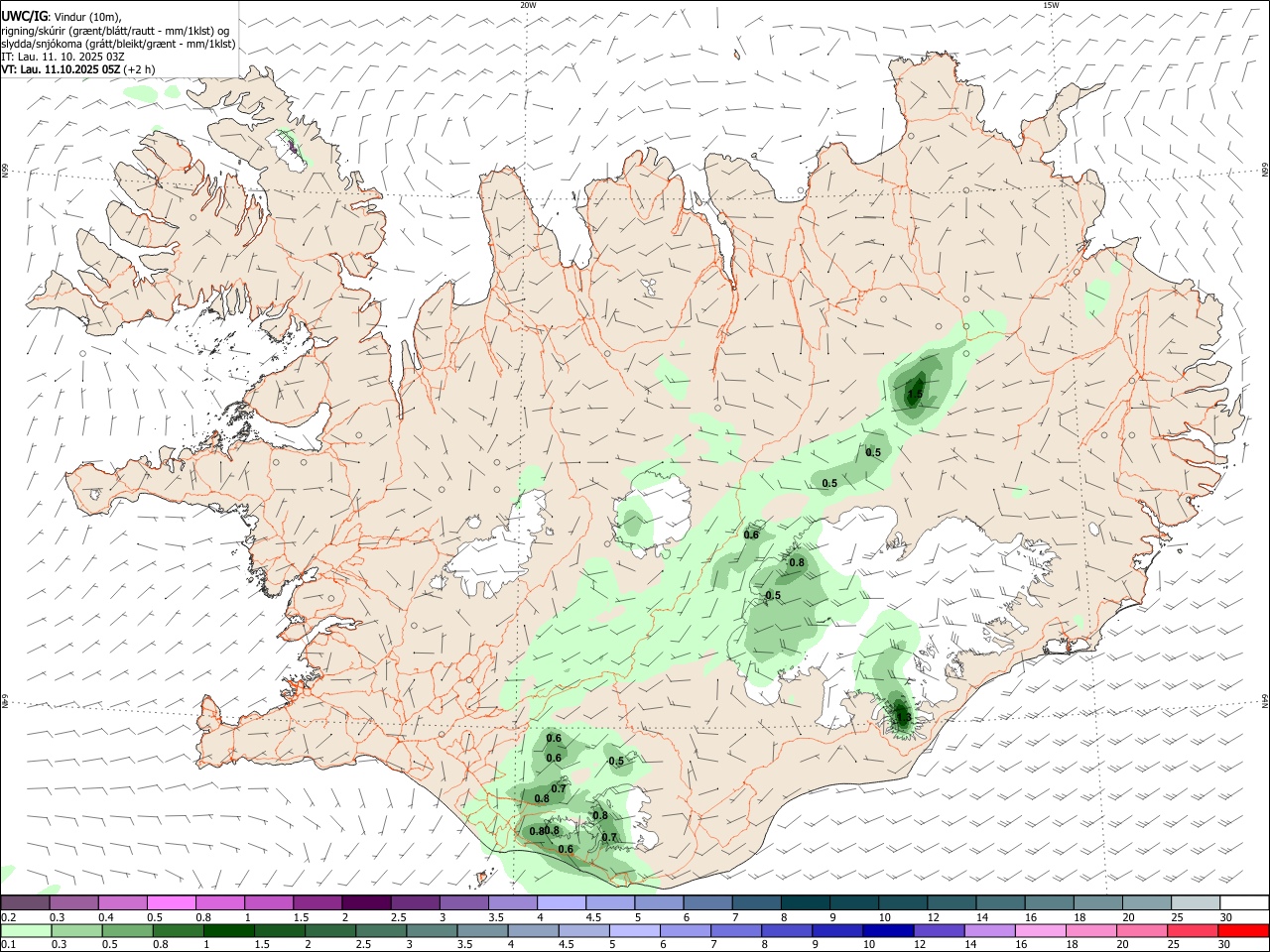Click the "15W" longitude label at the top

[x=1051, y=5]
